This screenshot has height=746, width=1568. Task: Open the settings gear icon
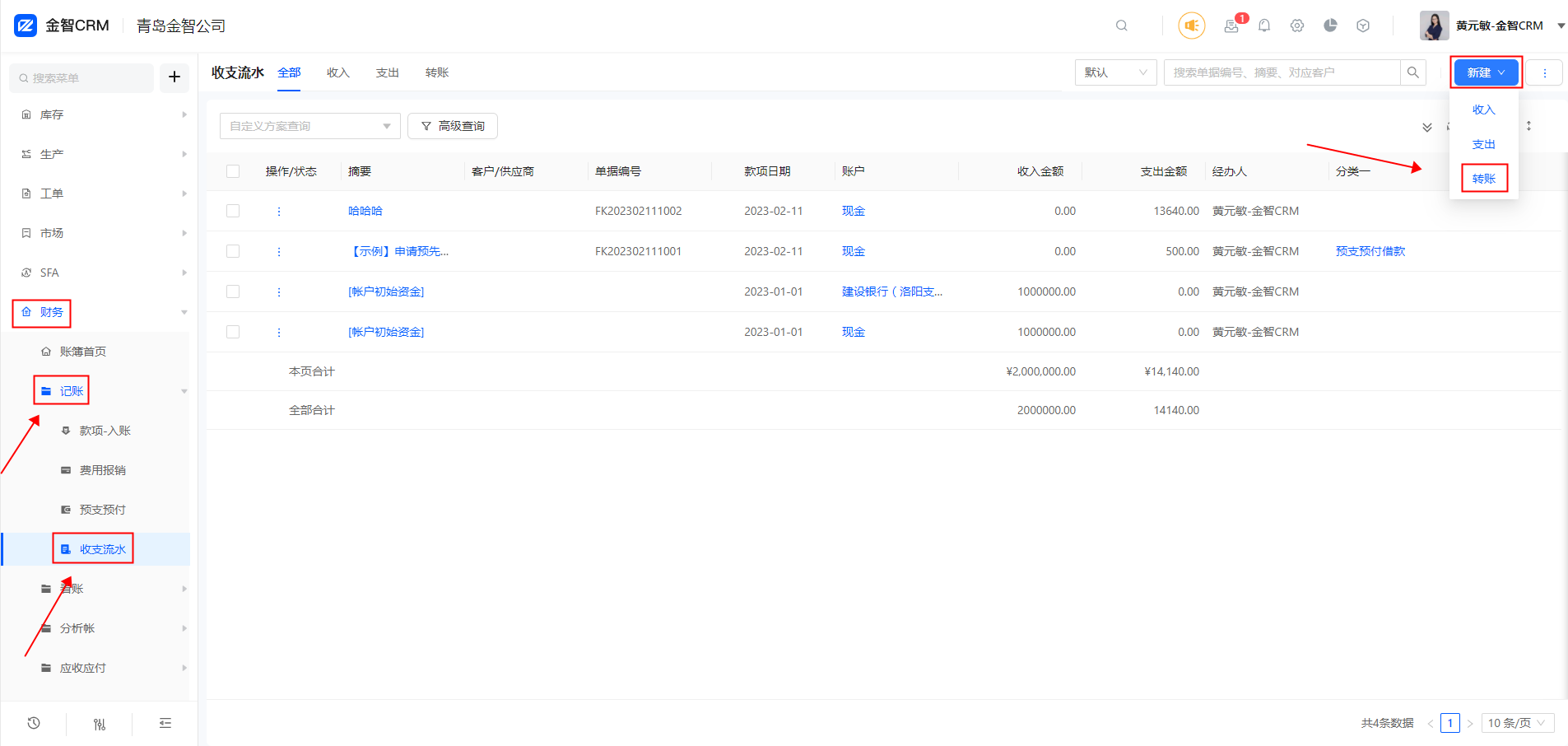(x=1297, y=26)
